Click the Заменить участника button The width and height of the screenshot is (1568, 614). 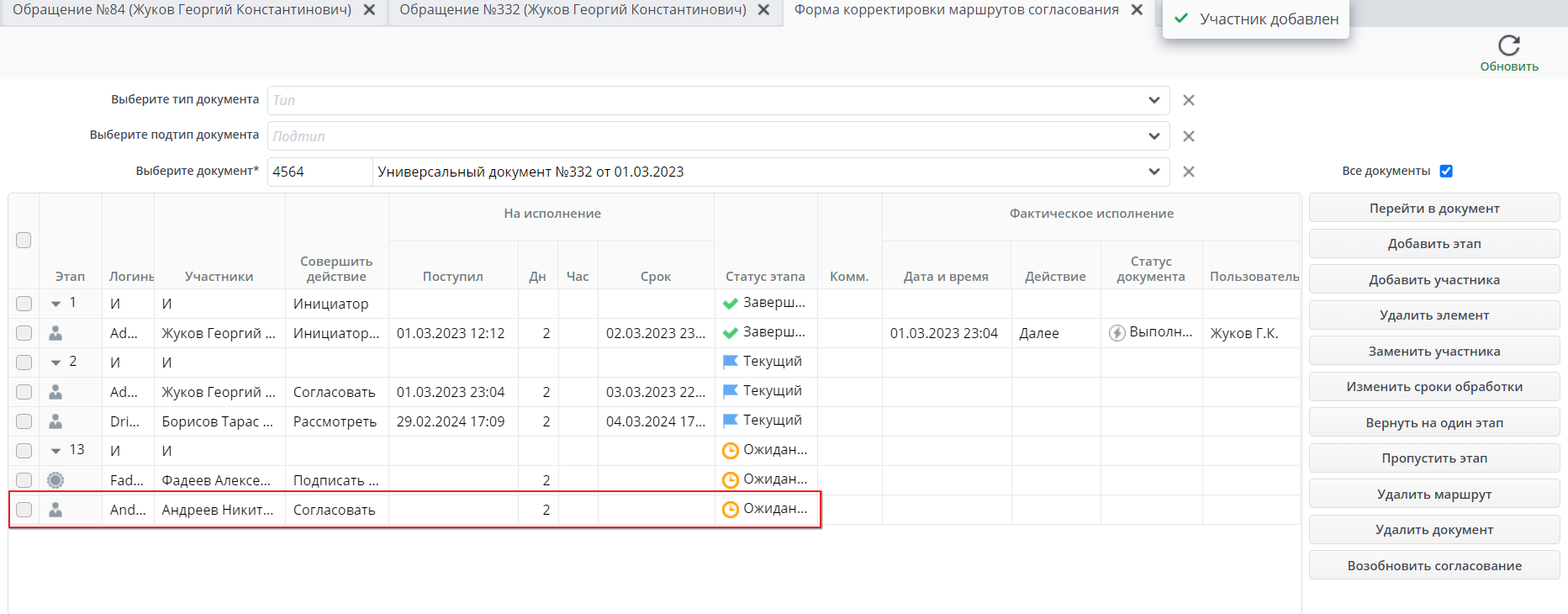(x=1434, y=351)
